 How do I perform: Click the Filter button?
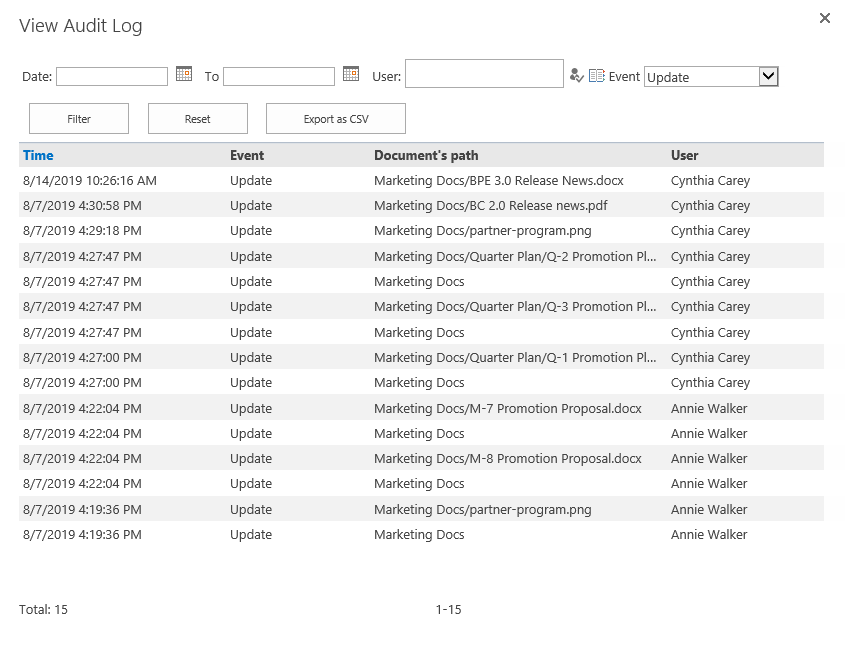point(79,119)
